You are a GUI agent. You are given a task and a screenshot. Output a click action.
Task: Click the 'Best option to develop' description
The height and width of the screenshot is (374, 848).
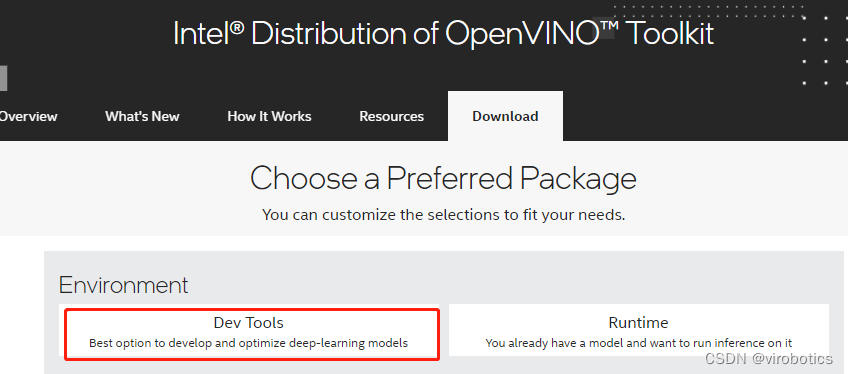coord(248,343)
